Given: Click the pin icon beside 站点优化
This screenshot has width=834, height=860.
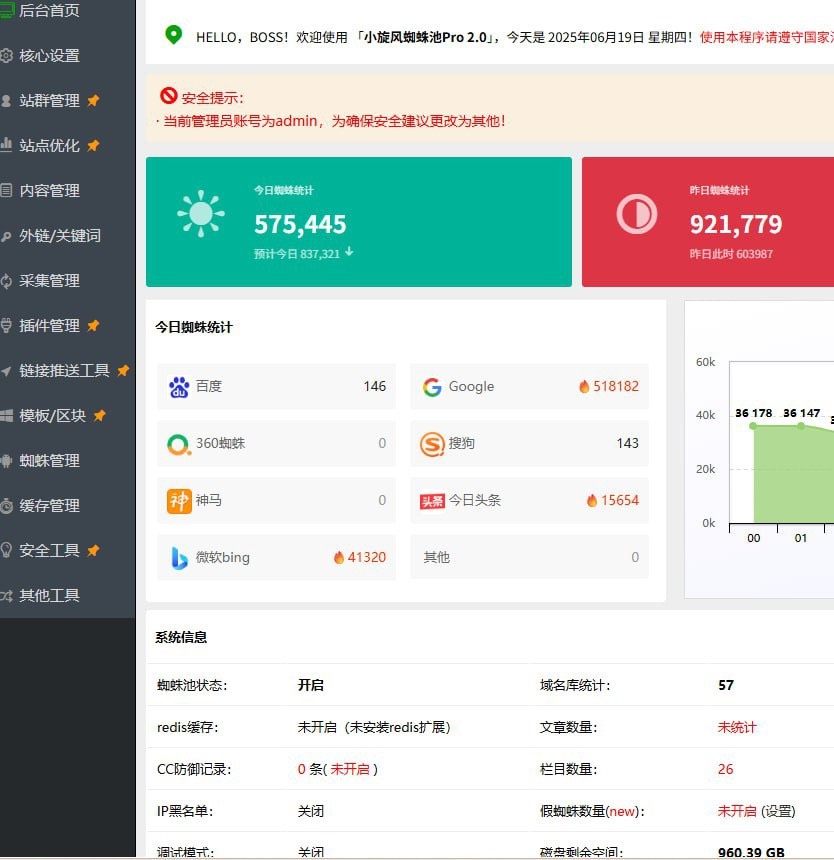Looking at the screenshot, I should click(93, 145).
